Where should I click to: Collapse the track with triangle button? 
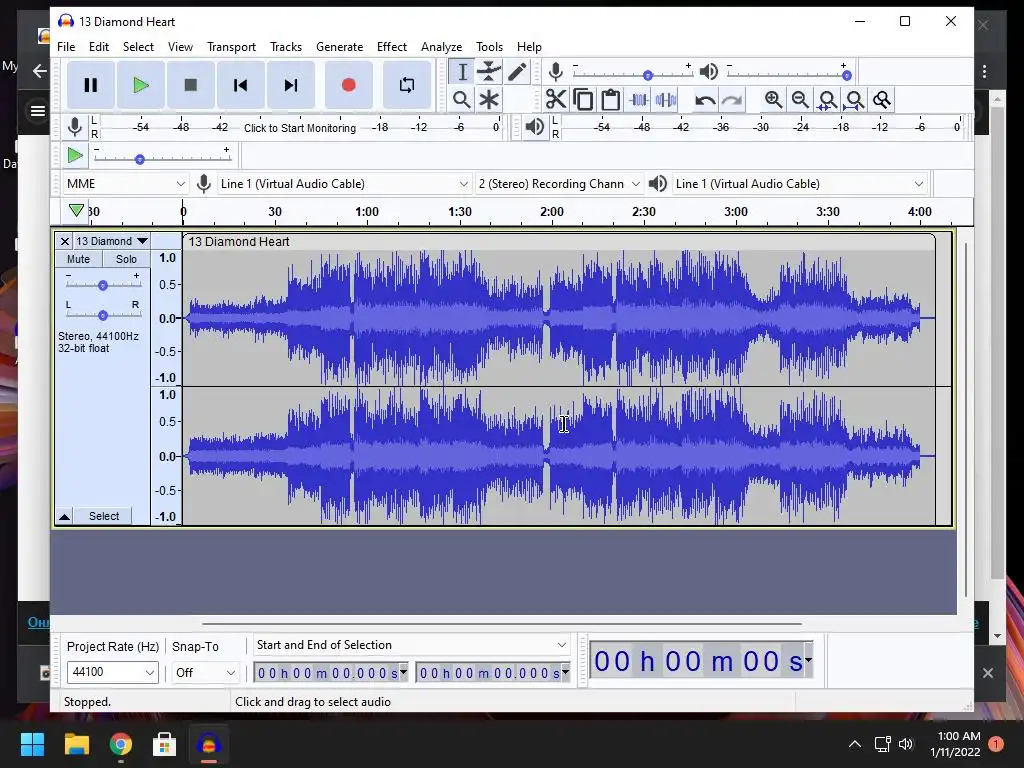point(64,517)
